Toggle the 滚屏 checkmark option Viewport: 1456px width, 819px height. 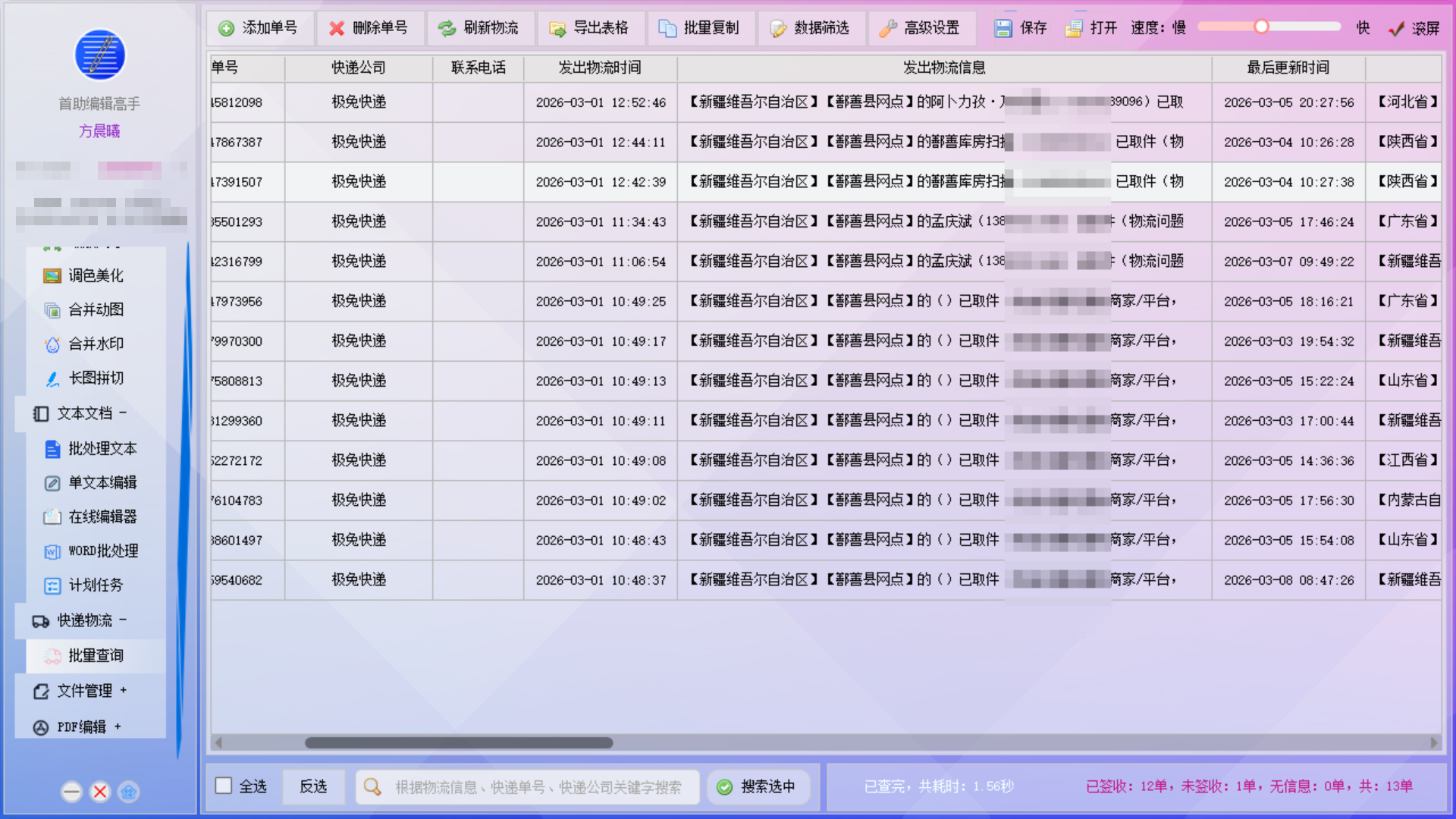point(1396,29)
